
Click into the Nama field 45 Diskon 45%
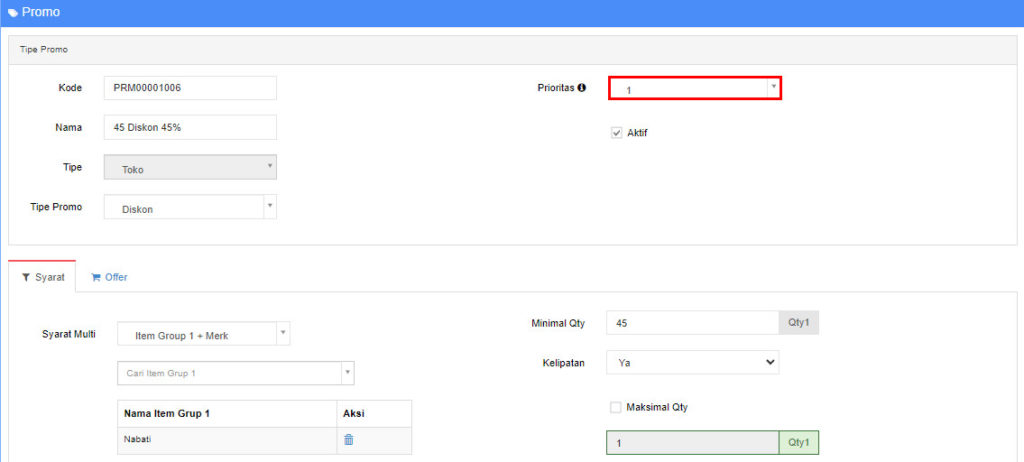point(190,127)
